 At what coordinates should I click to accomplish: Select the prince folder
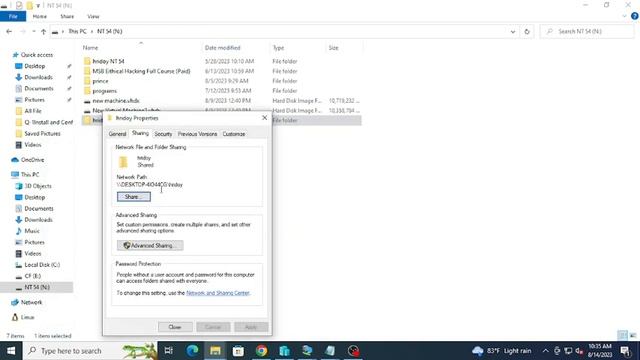coord(100,81)
